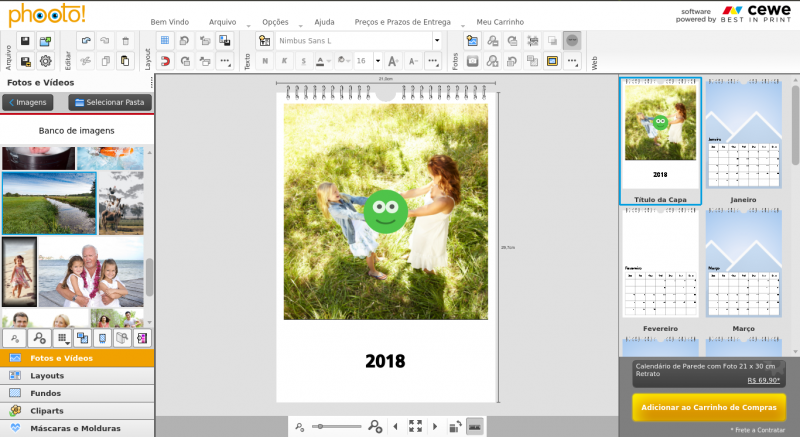The image size is (800, 437).
Task: Expand more Layout options ellipsis
Action: pyautogui.click(x=224, y=61)
